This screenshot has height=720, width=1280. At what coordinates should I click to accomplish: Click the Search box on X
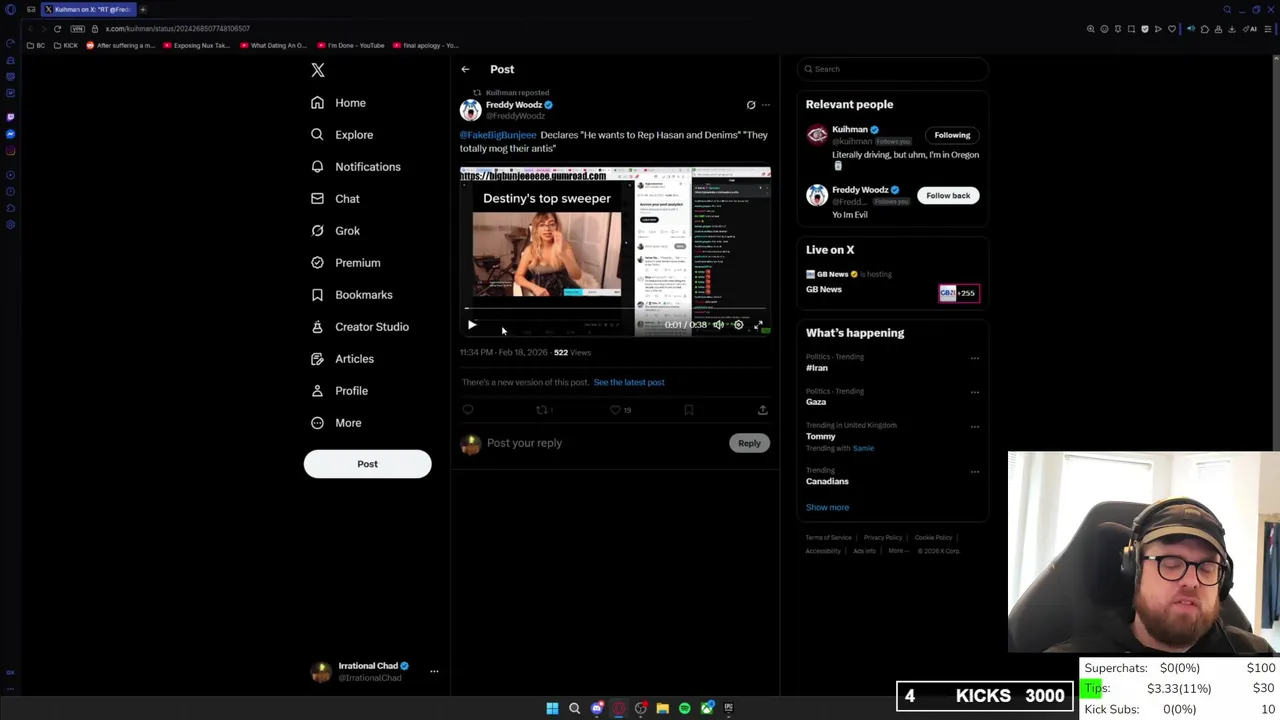click(893, 69)
